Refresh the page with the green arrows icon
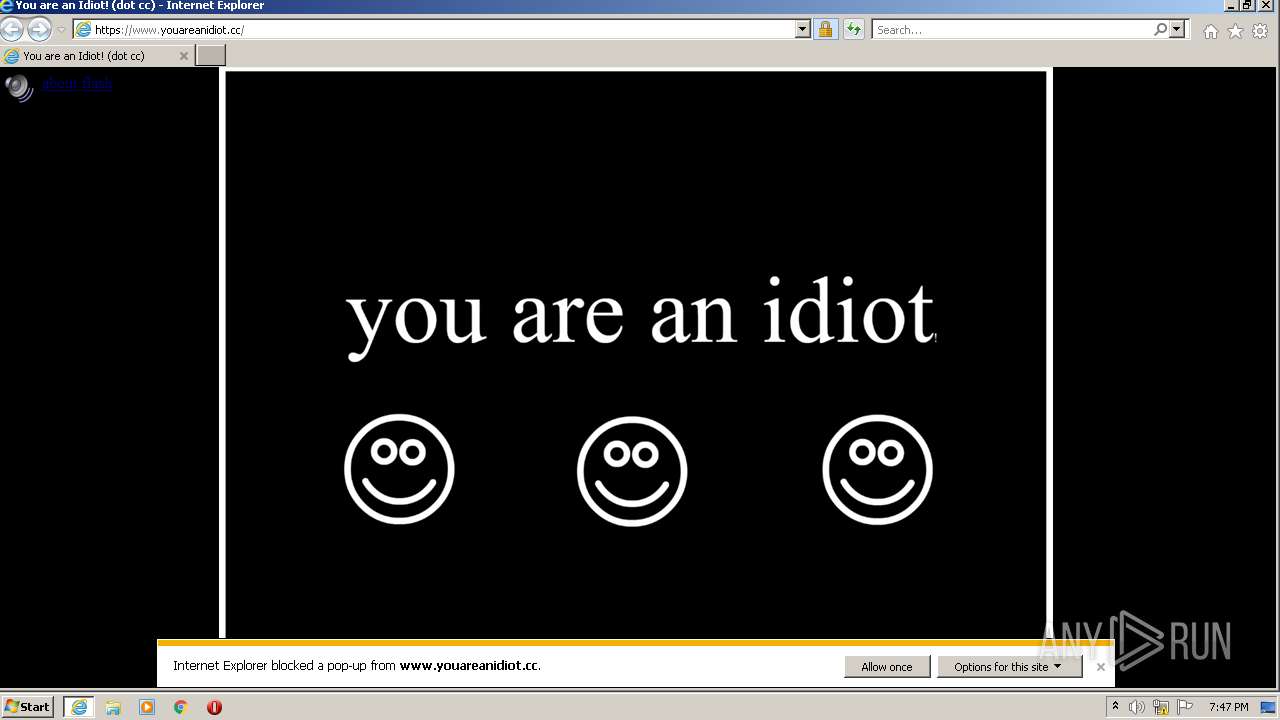The height and width of the screenshot is (720, 1280). (x=853, y=29)
